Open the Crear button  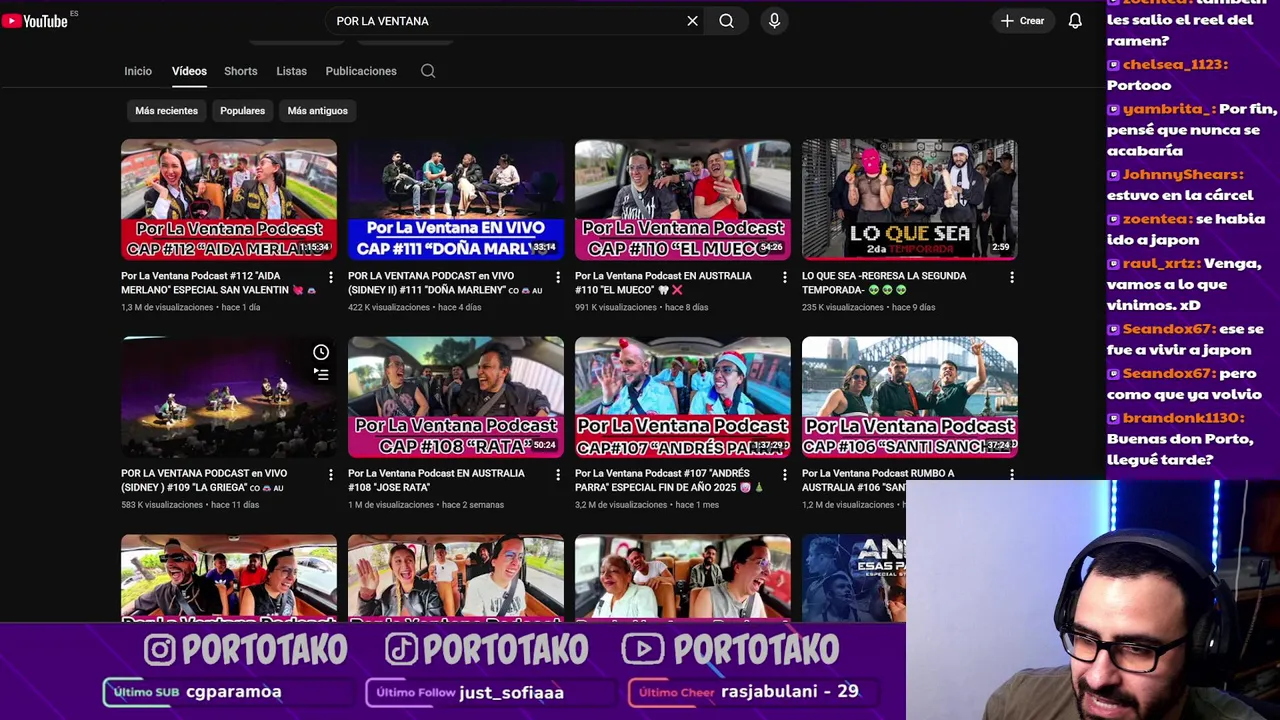[1022, 21]
